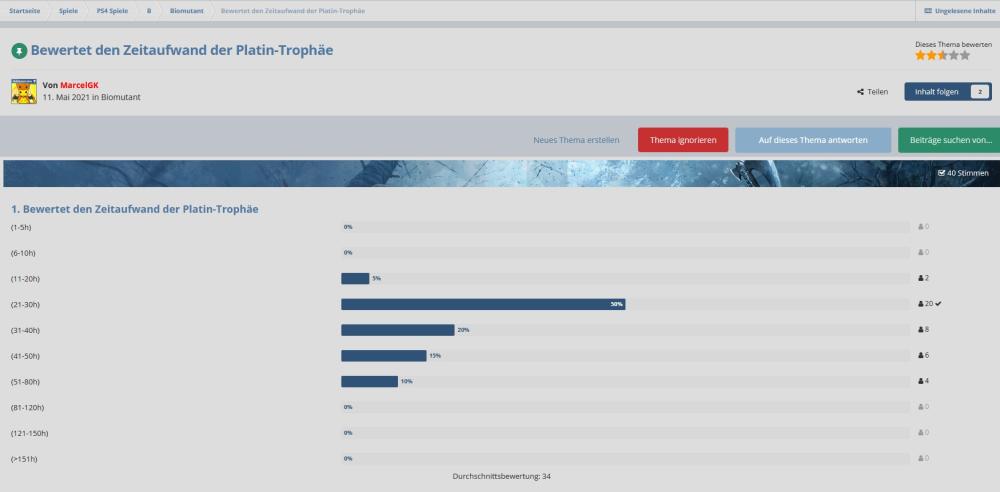This screenshot has width=1000, height=492.
Task: Click the 50% poll result bar
Action: [483, 304]
